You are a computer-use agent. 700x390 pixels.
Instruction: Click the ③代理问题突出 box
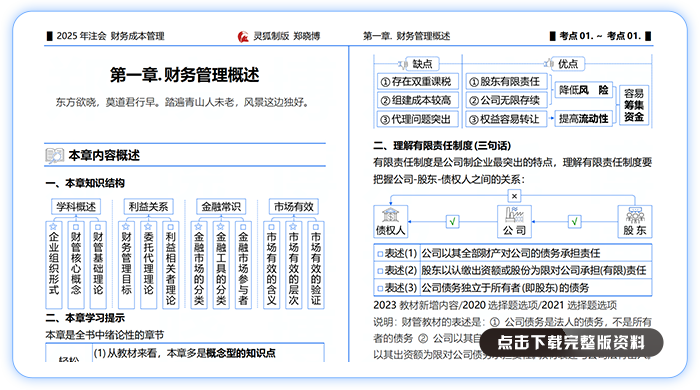click(x=418, y=119)
